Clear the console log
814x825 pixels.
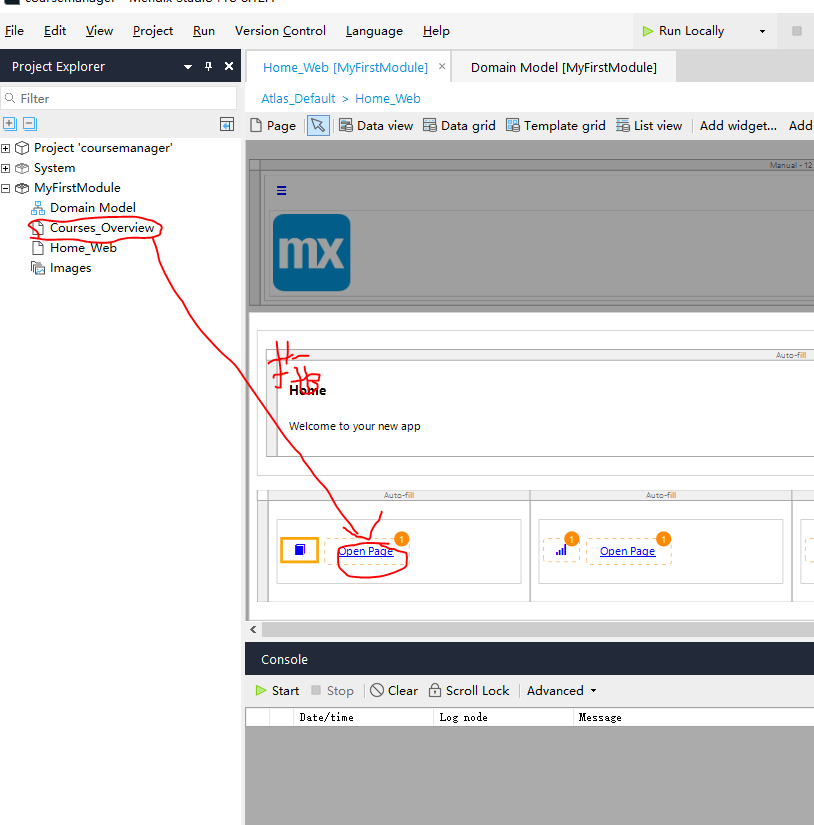(394, 691)
